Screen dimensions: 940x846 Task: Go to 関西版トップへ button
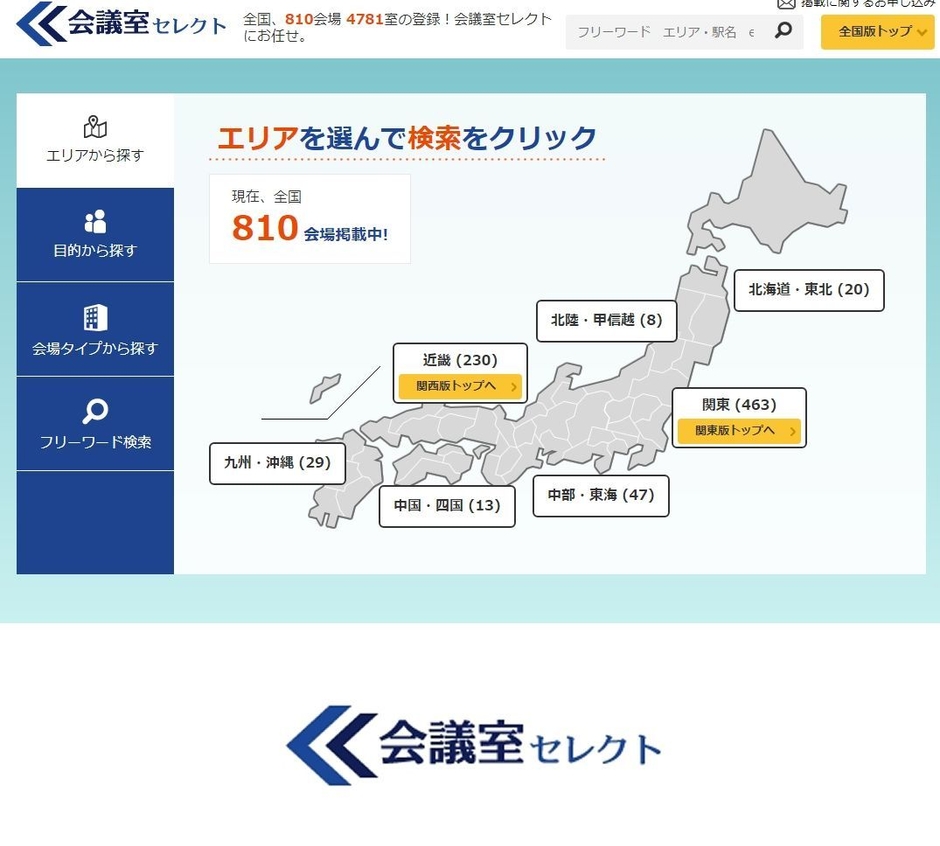click(460, 386)
